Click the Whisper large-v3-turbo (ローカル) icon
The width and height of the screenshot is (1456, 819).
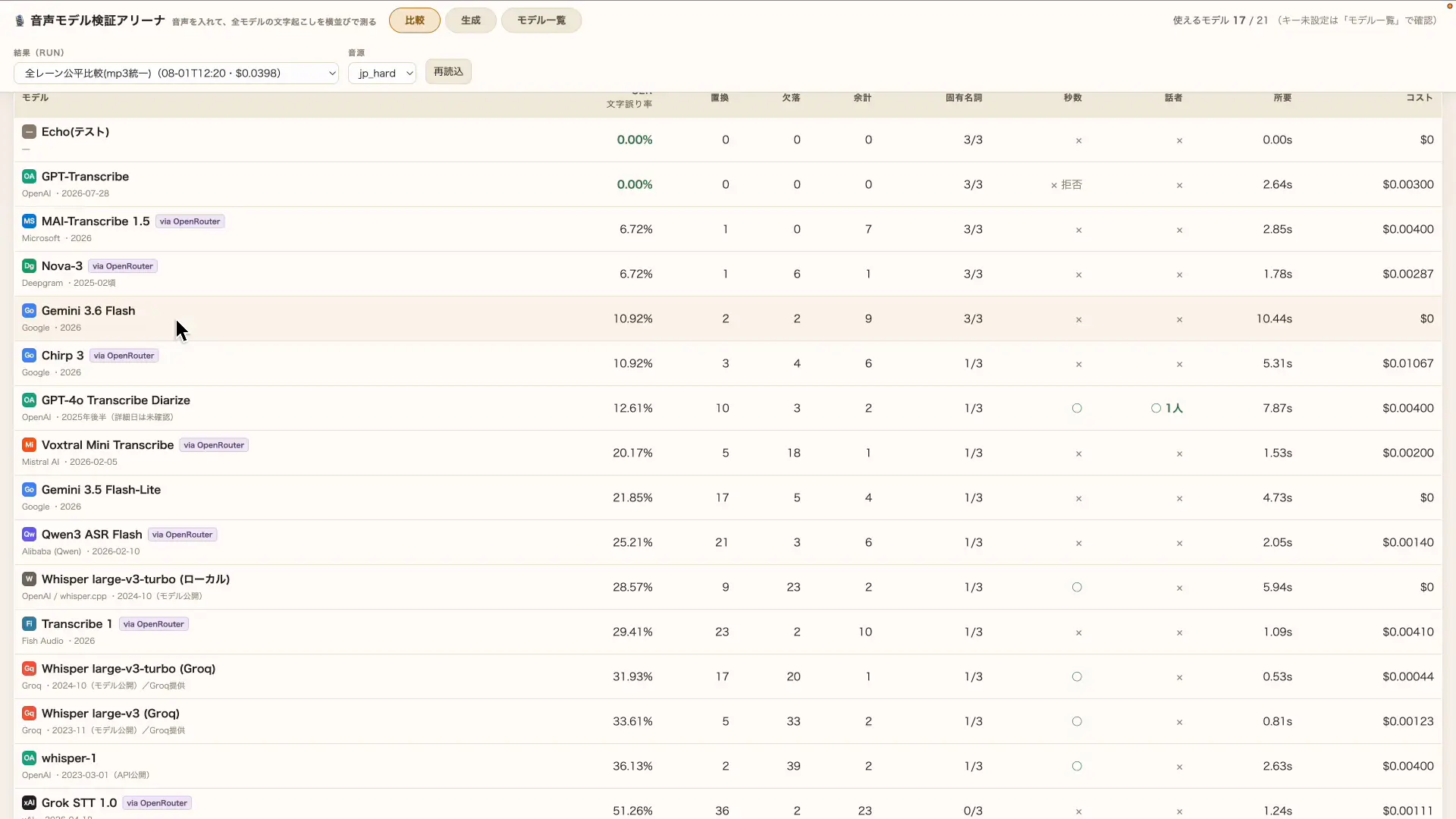29,579
